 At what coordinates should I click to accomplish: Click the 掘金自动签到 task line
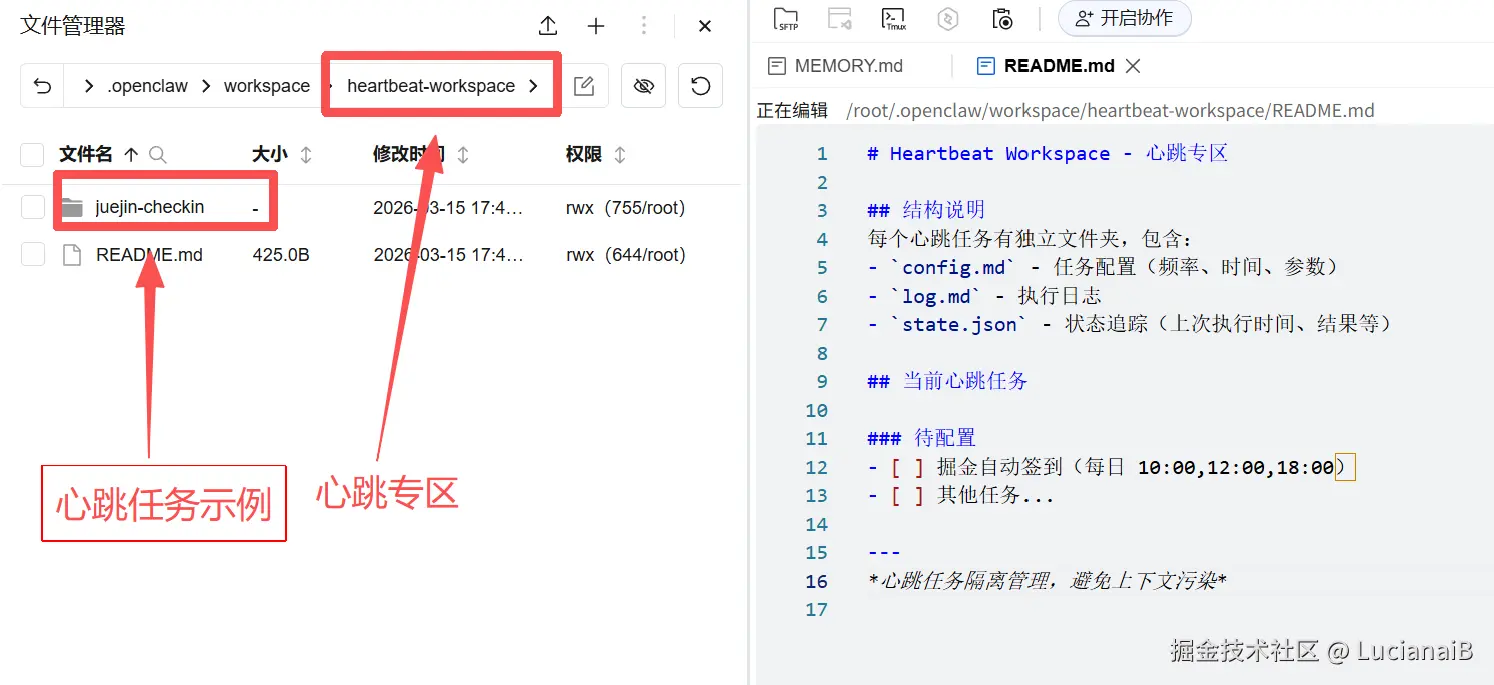point(1110,467)
